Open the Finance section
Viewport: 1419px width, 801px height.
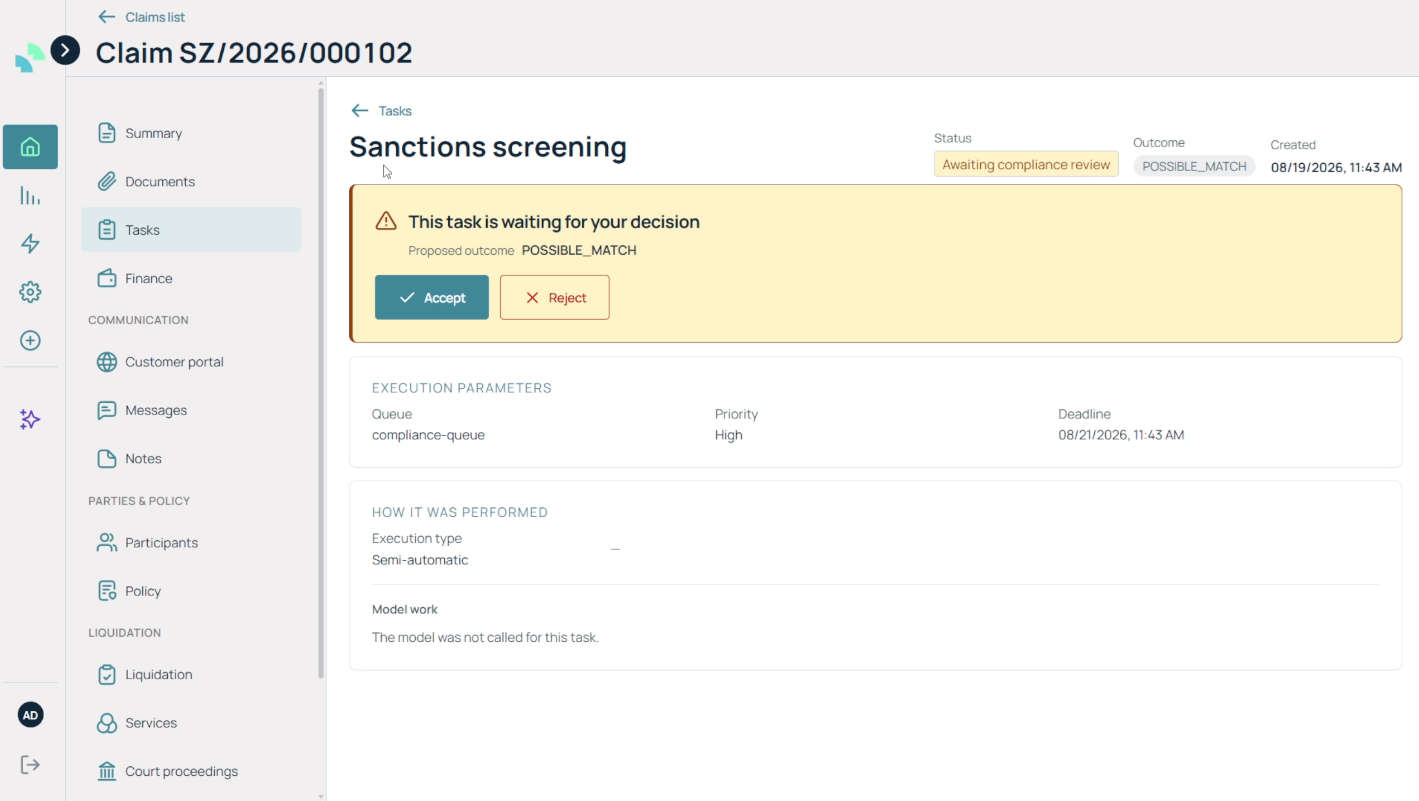(x=191, y=278)
